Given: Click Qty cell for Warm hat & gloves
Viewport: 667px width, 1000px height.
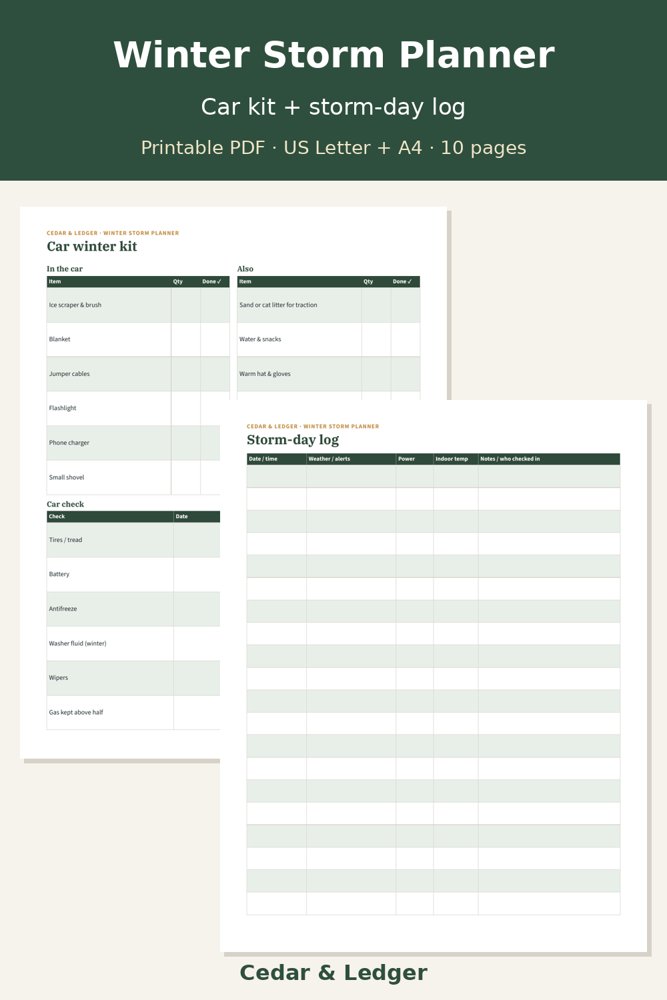Looking at the screenshot, I should click(x=376, y=374).
